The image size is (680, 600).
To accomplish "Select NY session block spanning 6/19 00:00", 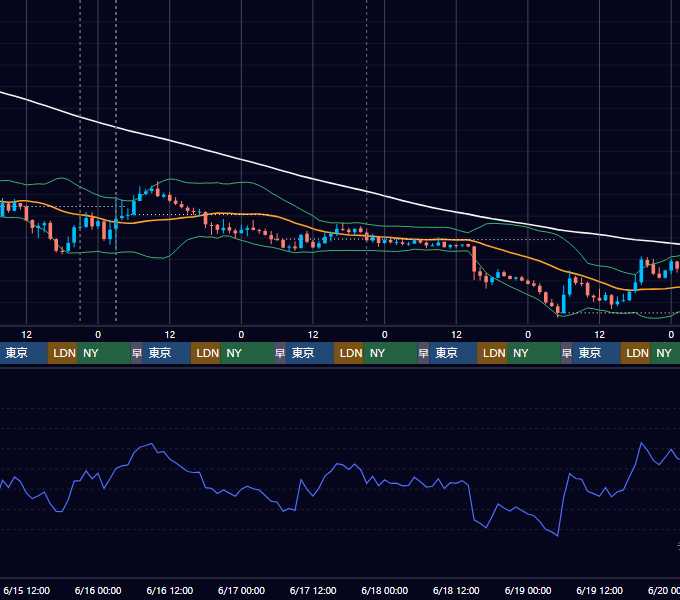I will click(x=534, y=353).
